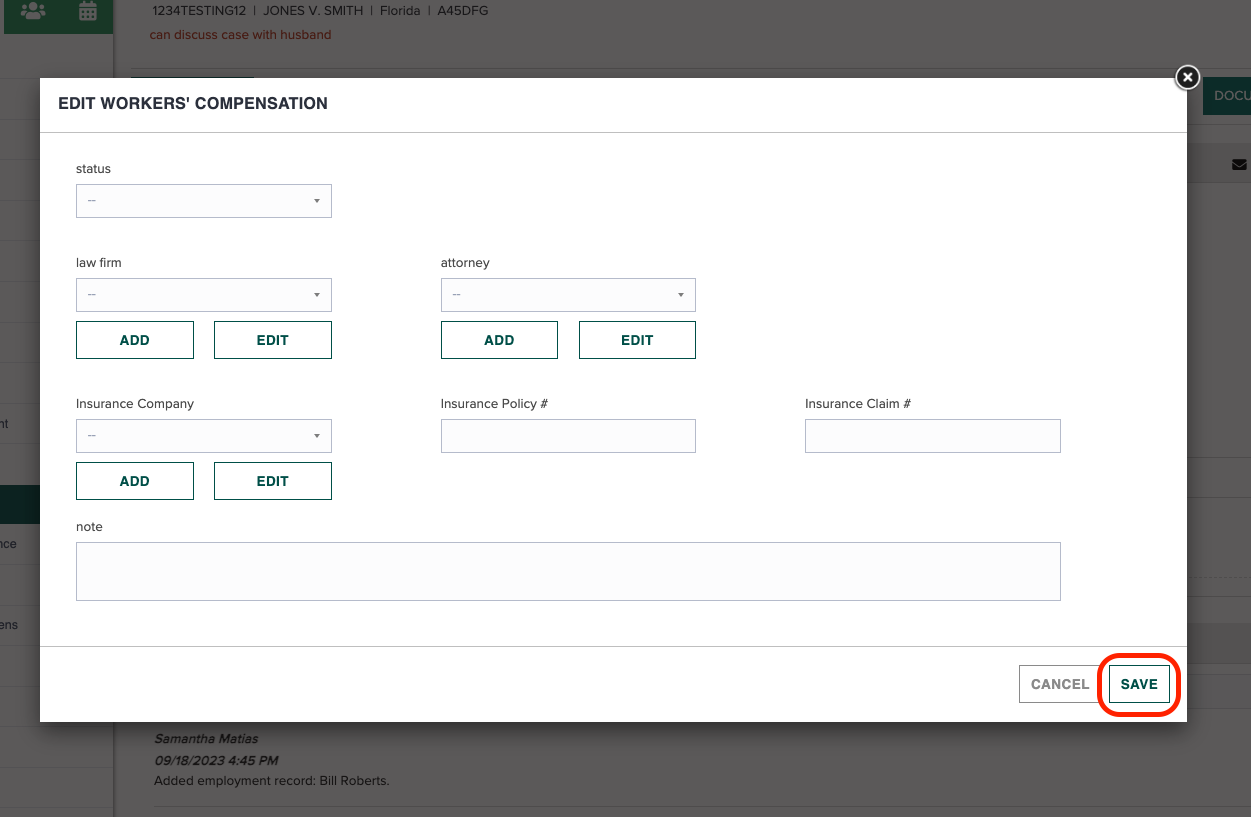Click the envelope icon behind the dialog
Viewport: 1251px width, 817px height.
(1239, 164)
